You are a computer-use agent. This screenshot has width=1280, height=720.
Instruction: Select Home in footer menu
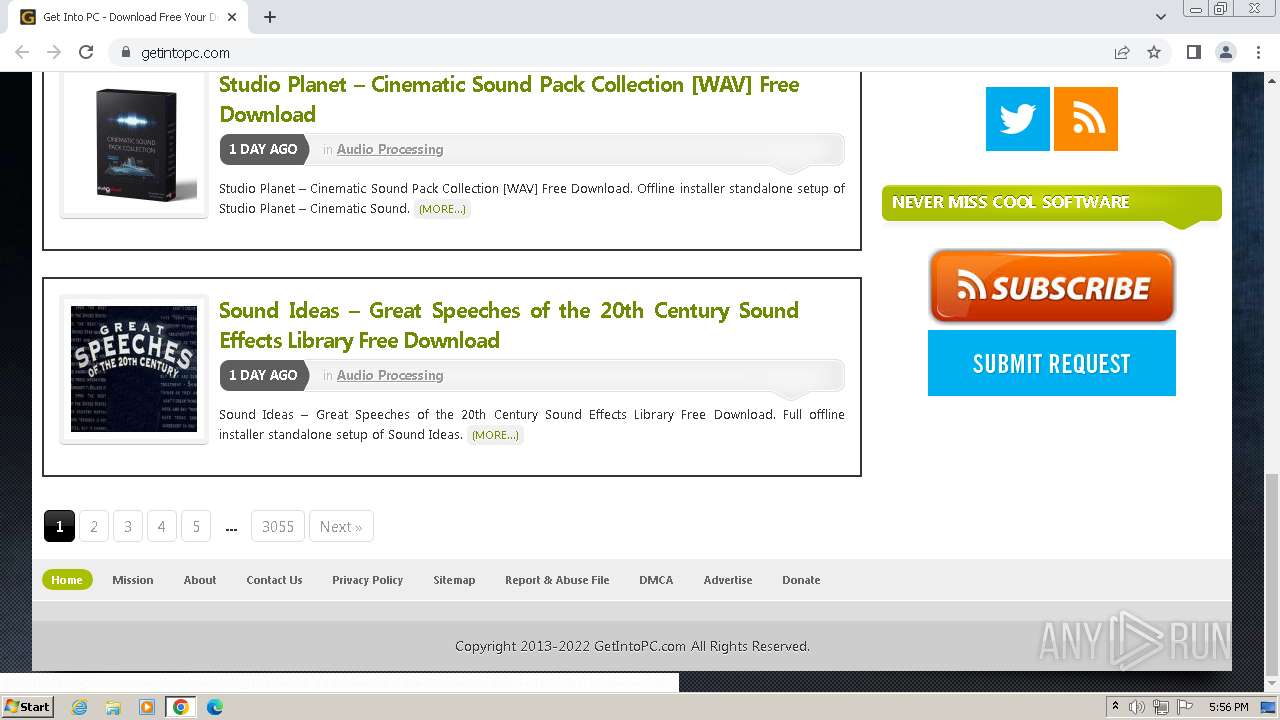point(67,580)
